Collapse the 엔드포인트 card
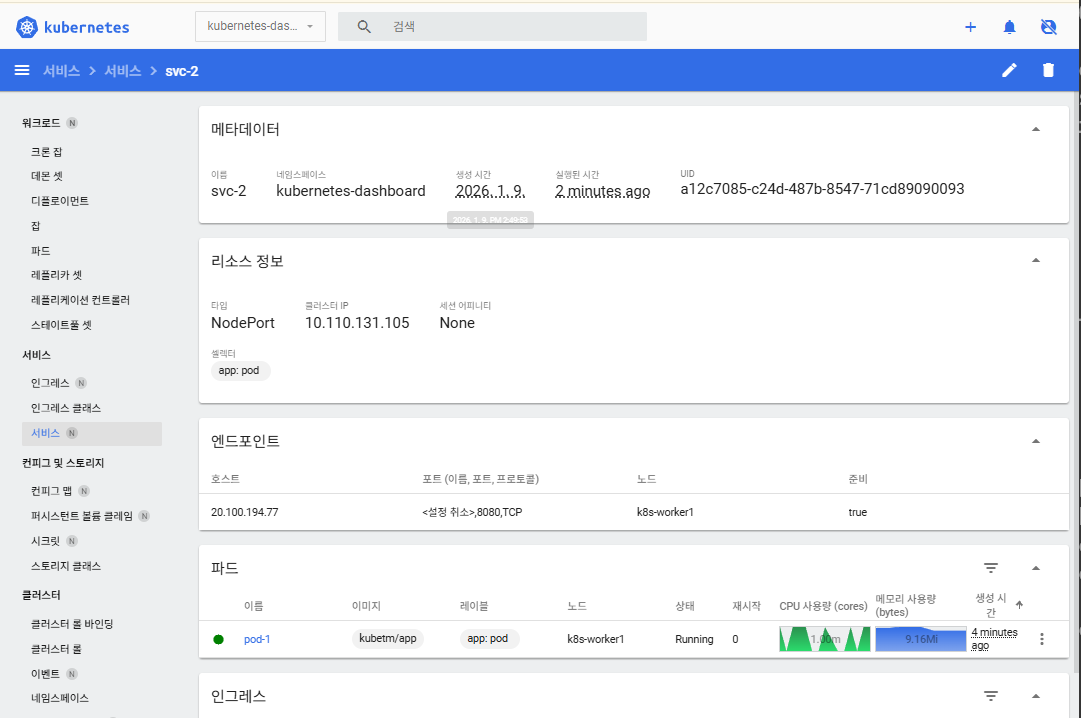This screenshot has height=718, width=1081. pos(1035,441)
